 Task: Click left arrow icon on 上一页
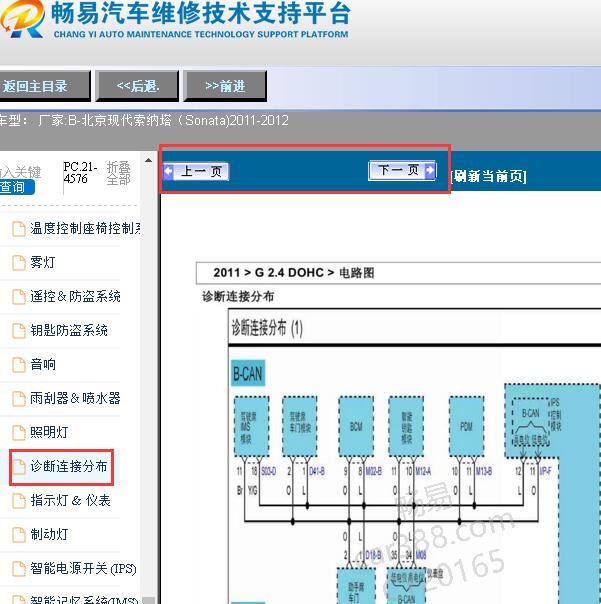click(x=168, y=171)
